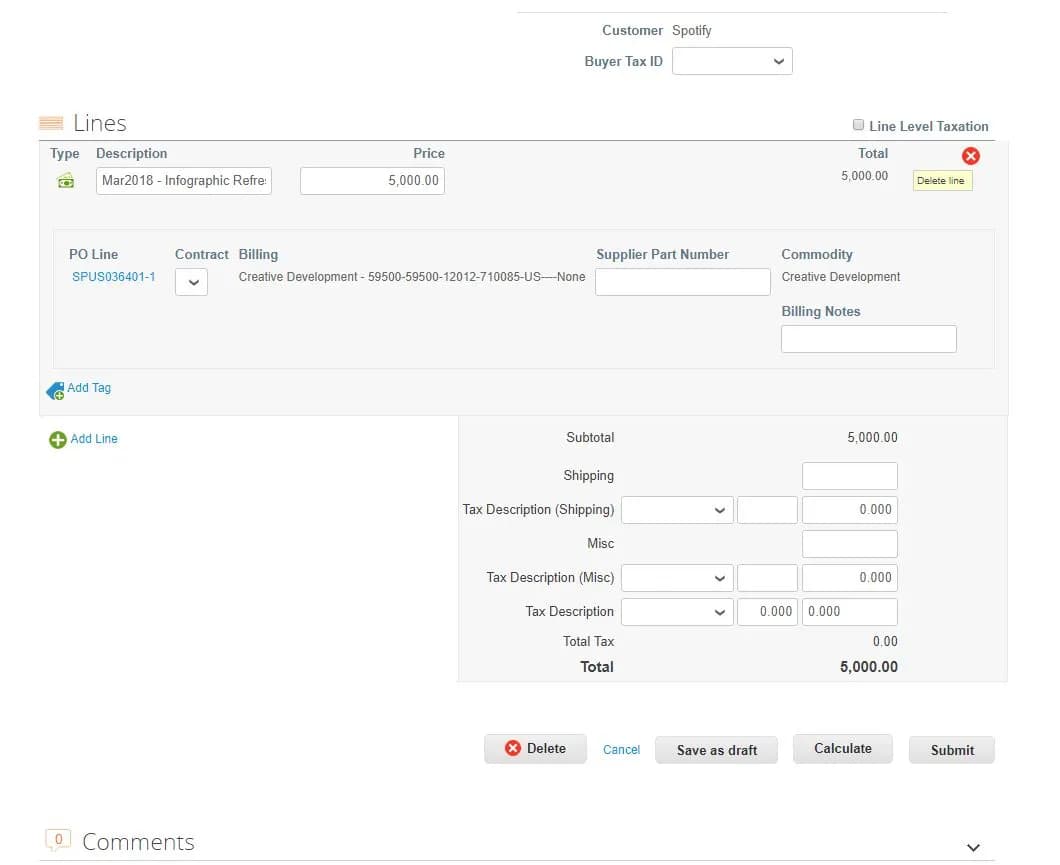Click the green invoice line Type icon

64,180
